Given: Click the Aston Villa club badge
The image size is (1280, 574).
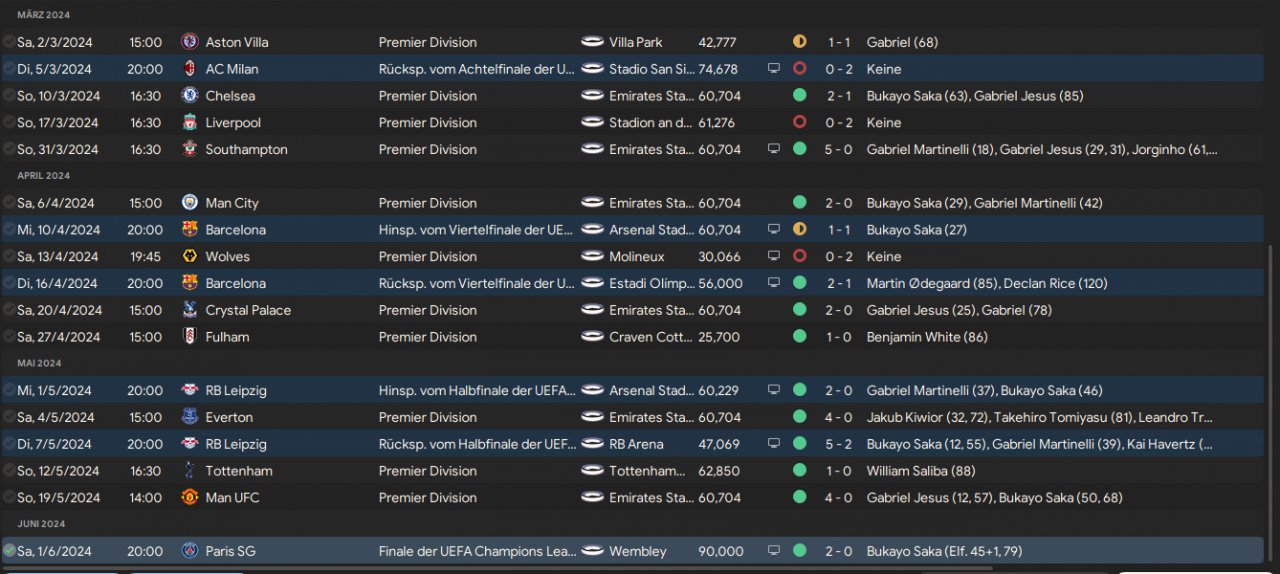Looking at the screenshot, I should point(190,42).
